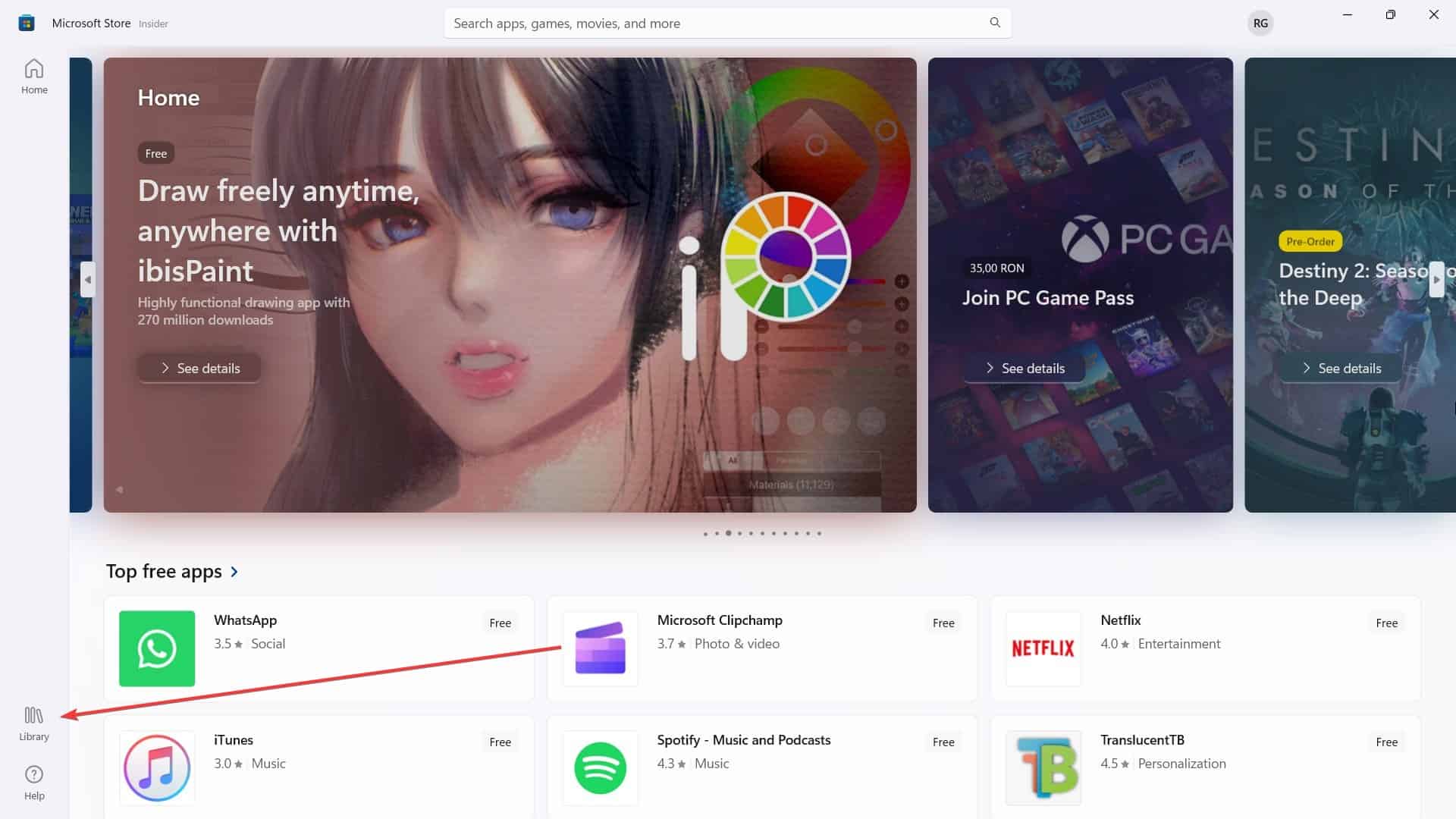Click the PC Game Pass banner thumbnail
Viewport: 1456px width, 819px height.
pyautogui.click(x=1079, y=284)
